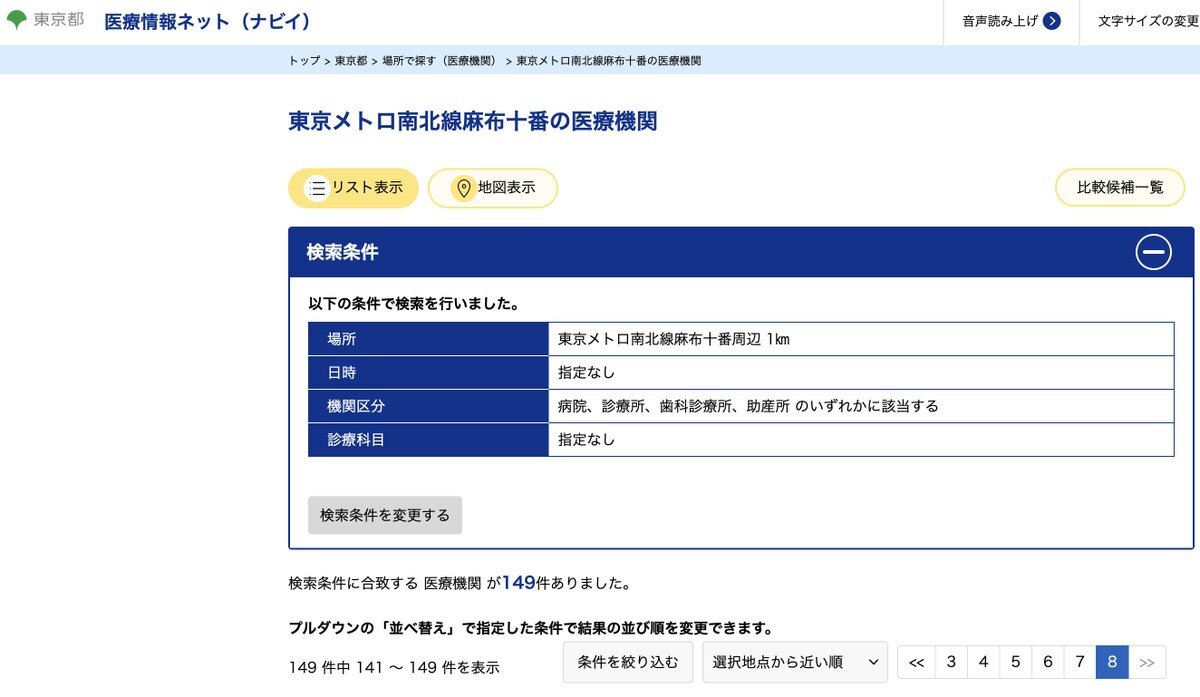Switch to 地図表示 view
Image resolution: width=1200 pixels, height=697 pixels.
(x=493, y=188)
